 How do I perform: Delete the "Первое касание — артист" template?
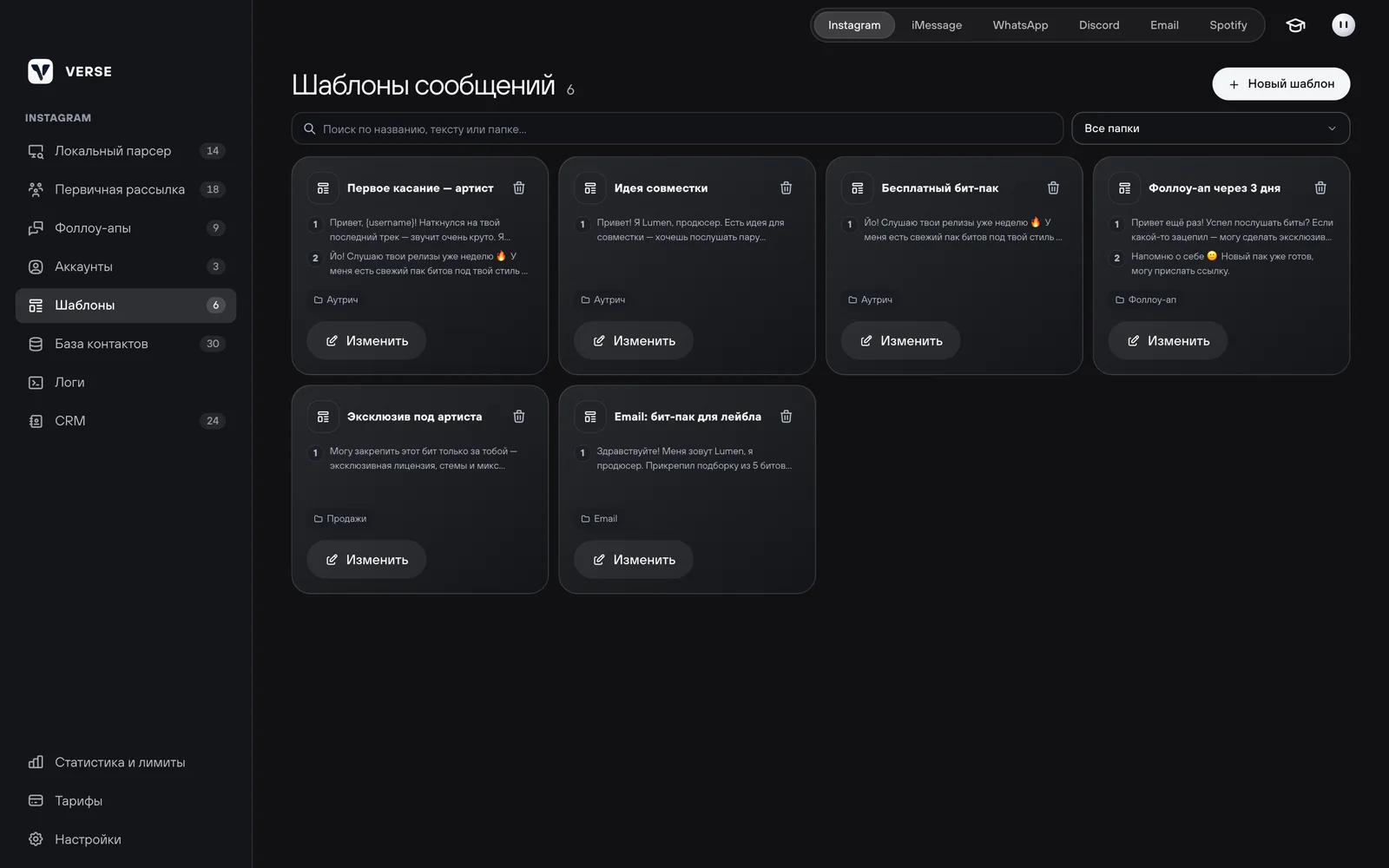click(x=518, y=188)
